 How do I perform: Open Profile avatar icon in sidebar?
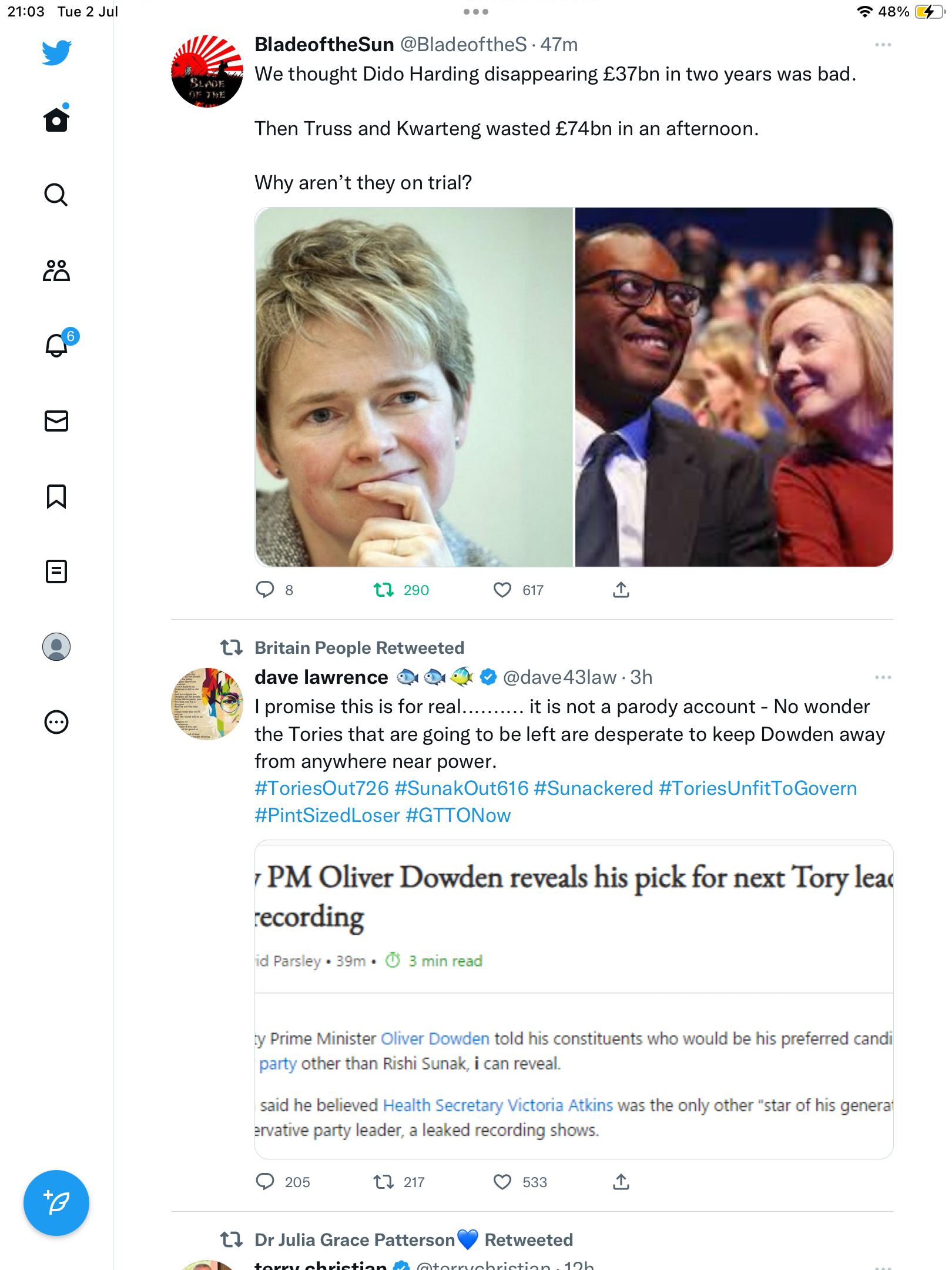click(x=56, y=647)
